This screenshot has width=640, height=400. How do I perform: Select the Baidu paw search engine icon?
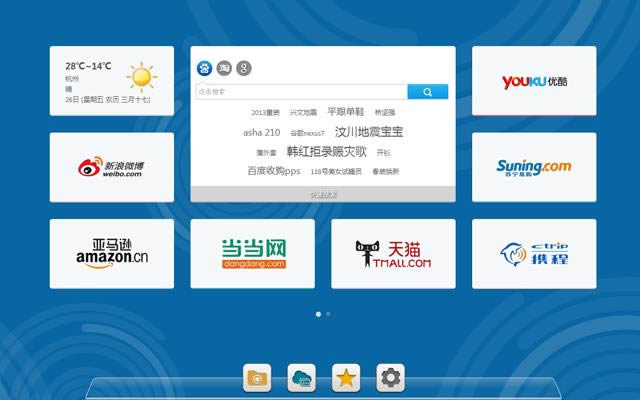[204, 68]
